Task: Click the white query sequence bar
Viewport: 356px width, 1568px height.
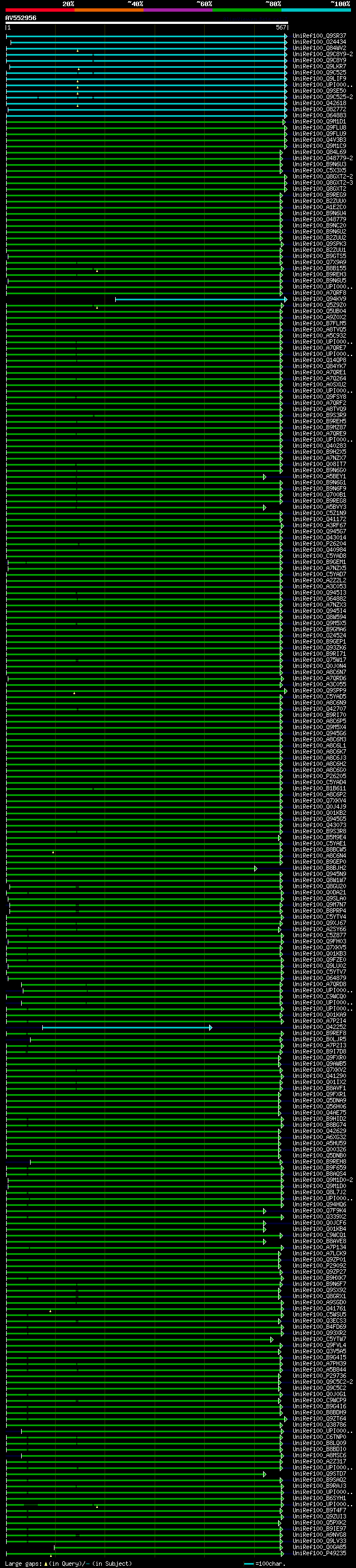Action: (x=147, y=22)
